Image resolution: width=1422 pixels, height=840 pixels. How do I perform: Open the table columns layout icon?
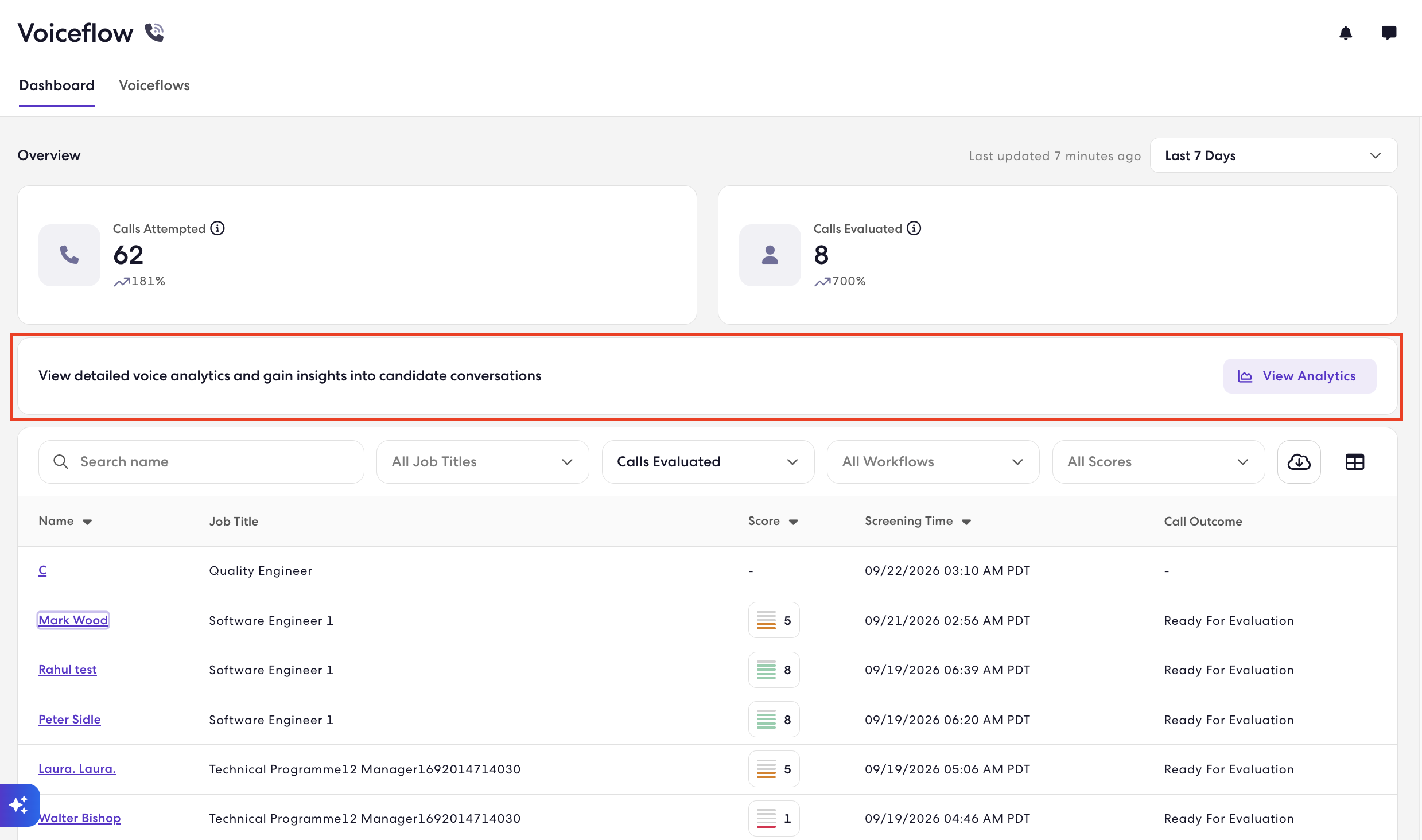pos(1355,462)
